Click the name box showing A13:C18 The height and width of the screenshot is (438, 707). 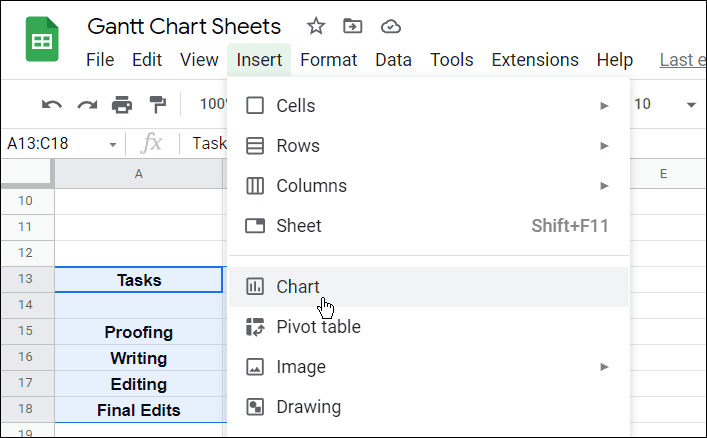(x=38, y=143)
